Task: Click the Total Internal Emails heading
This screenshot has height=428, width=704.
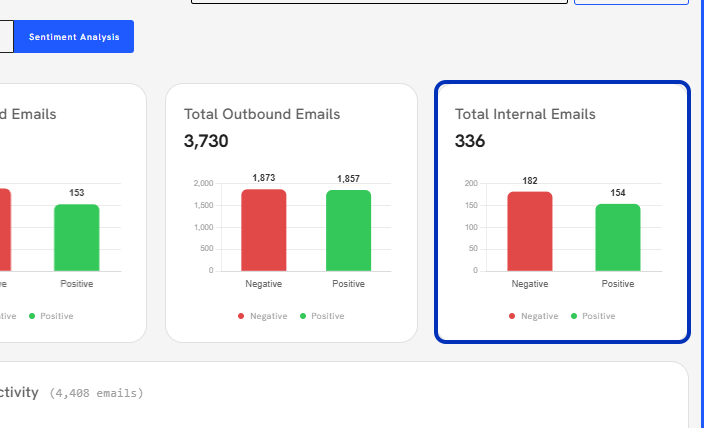Action: (x=525, y=114)
